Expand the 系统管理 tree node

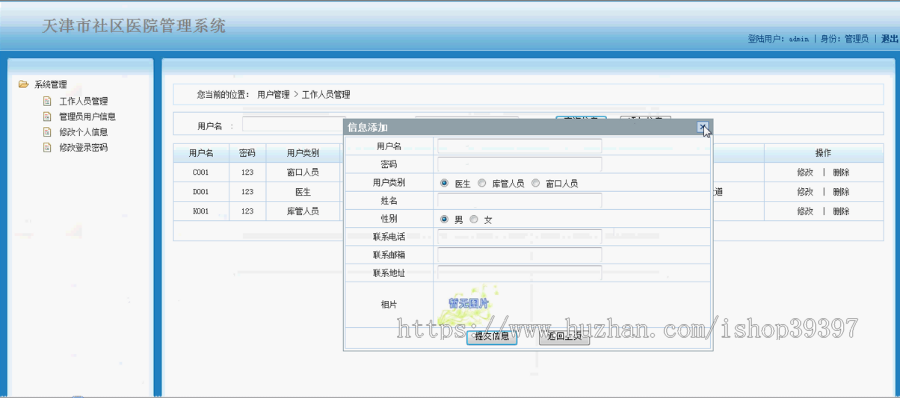tap(51, 84)
